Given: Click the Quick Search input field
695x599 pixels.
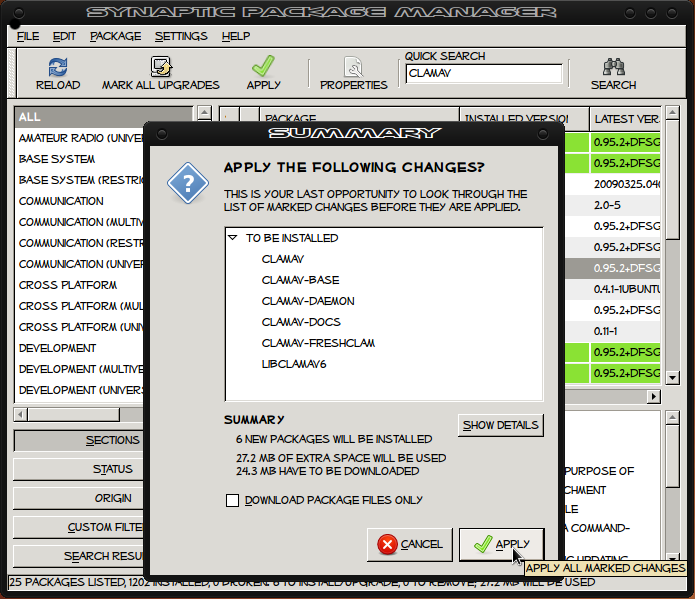Looking at the screenshot, I should point(484,74).
